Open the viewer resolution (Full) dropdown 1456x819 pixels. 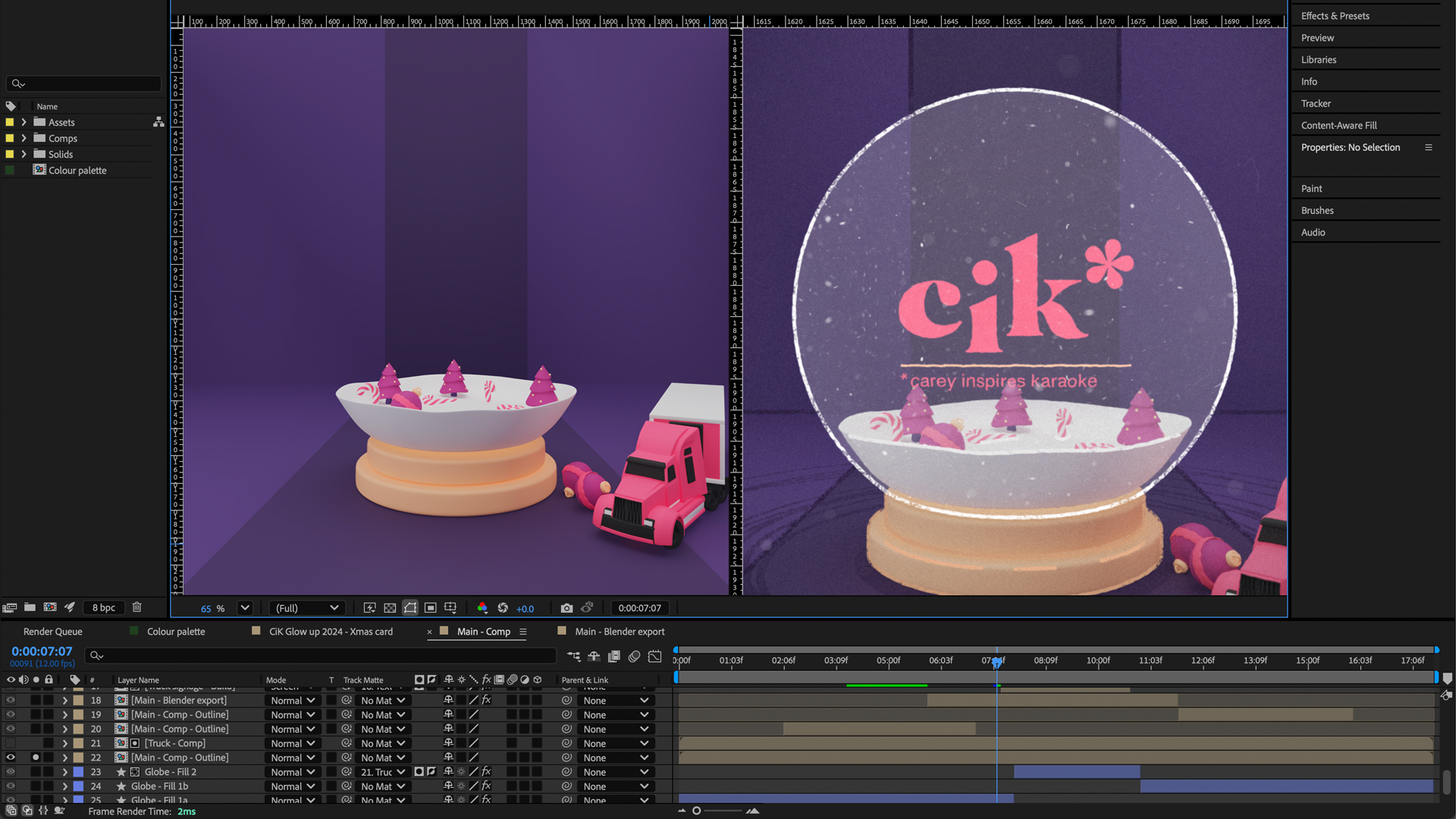coord(307,608)
